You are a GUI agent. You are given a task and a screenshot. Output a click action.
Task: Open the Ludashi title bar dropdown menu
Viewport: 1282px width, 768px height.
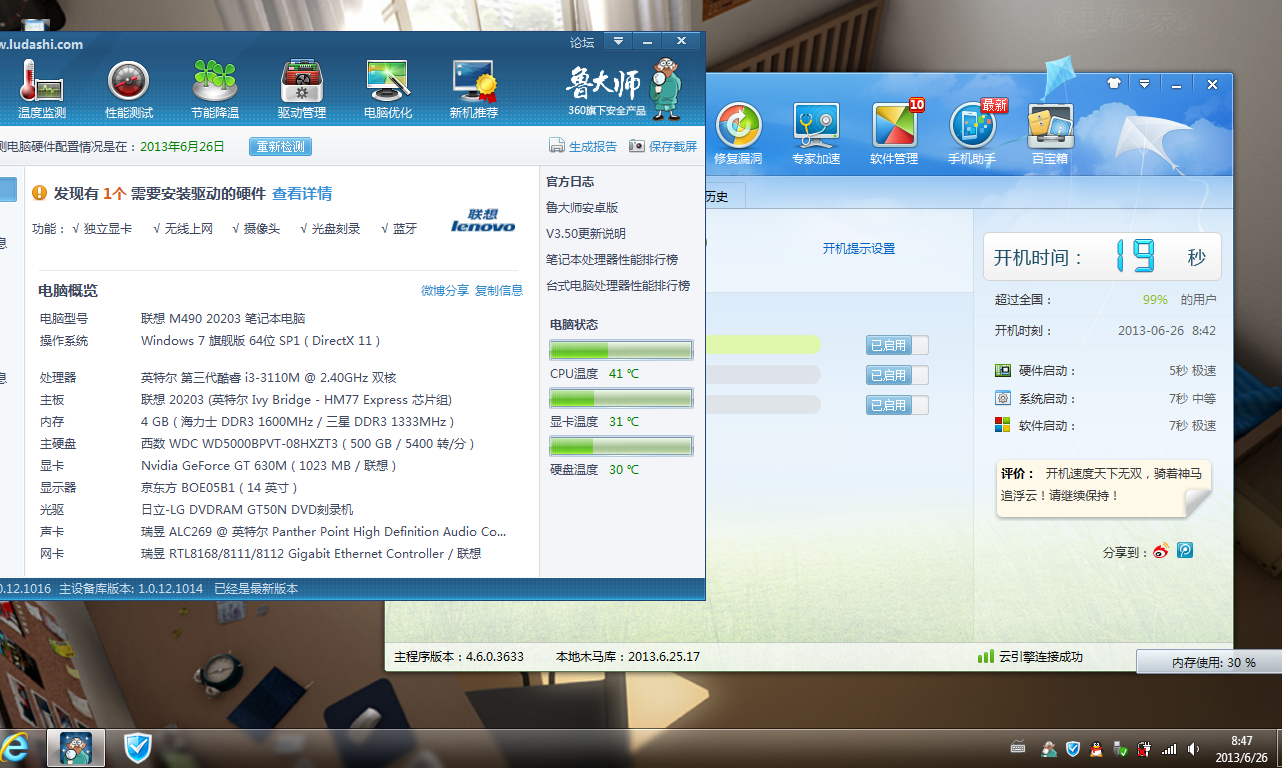618,41
